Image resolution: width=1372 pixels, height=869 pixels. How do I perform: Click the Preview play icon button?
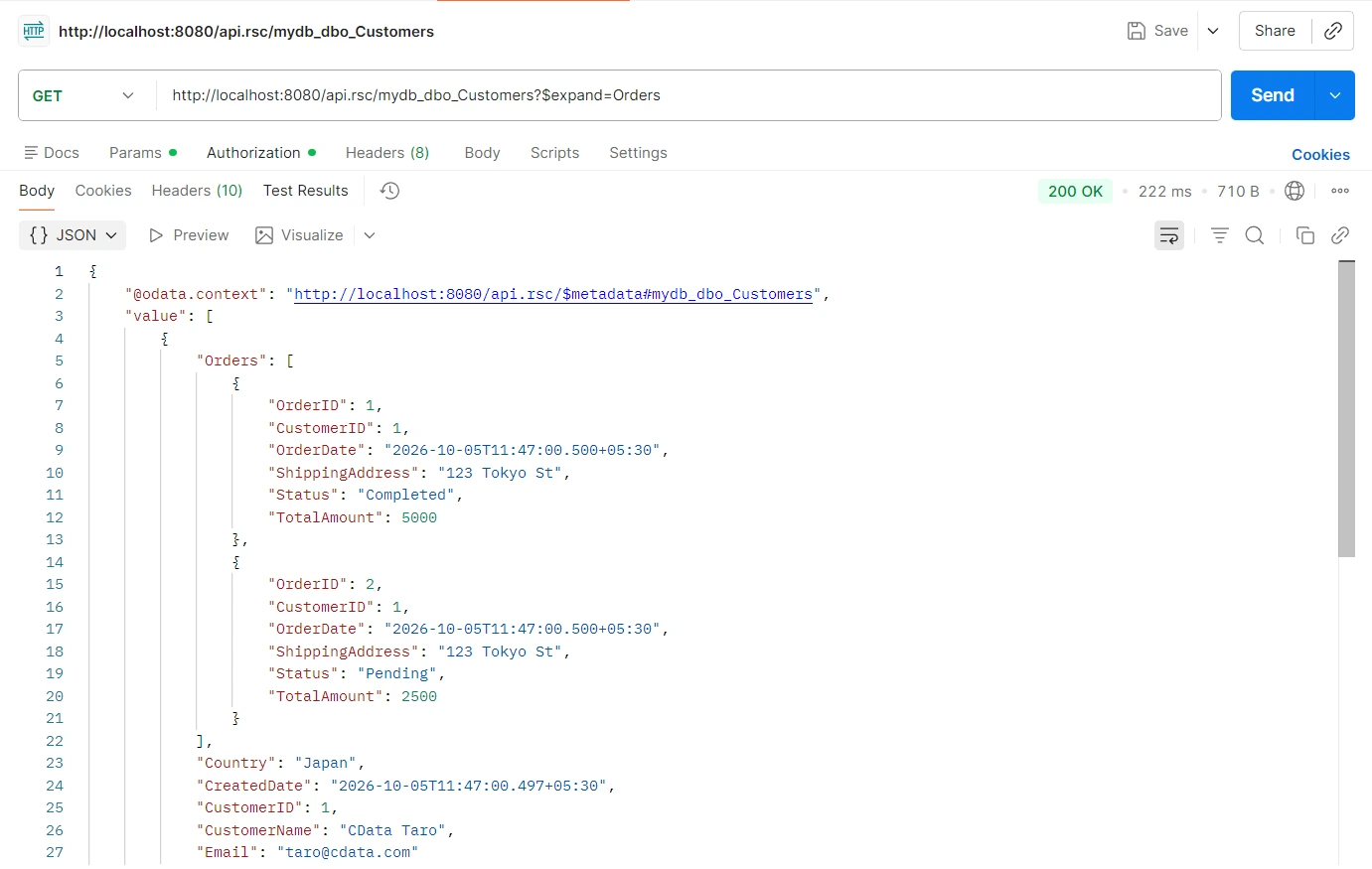[x=189, y=235]
